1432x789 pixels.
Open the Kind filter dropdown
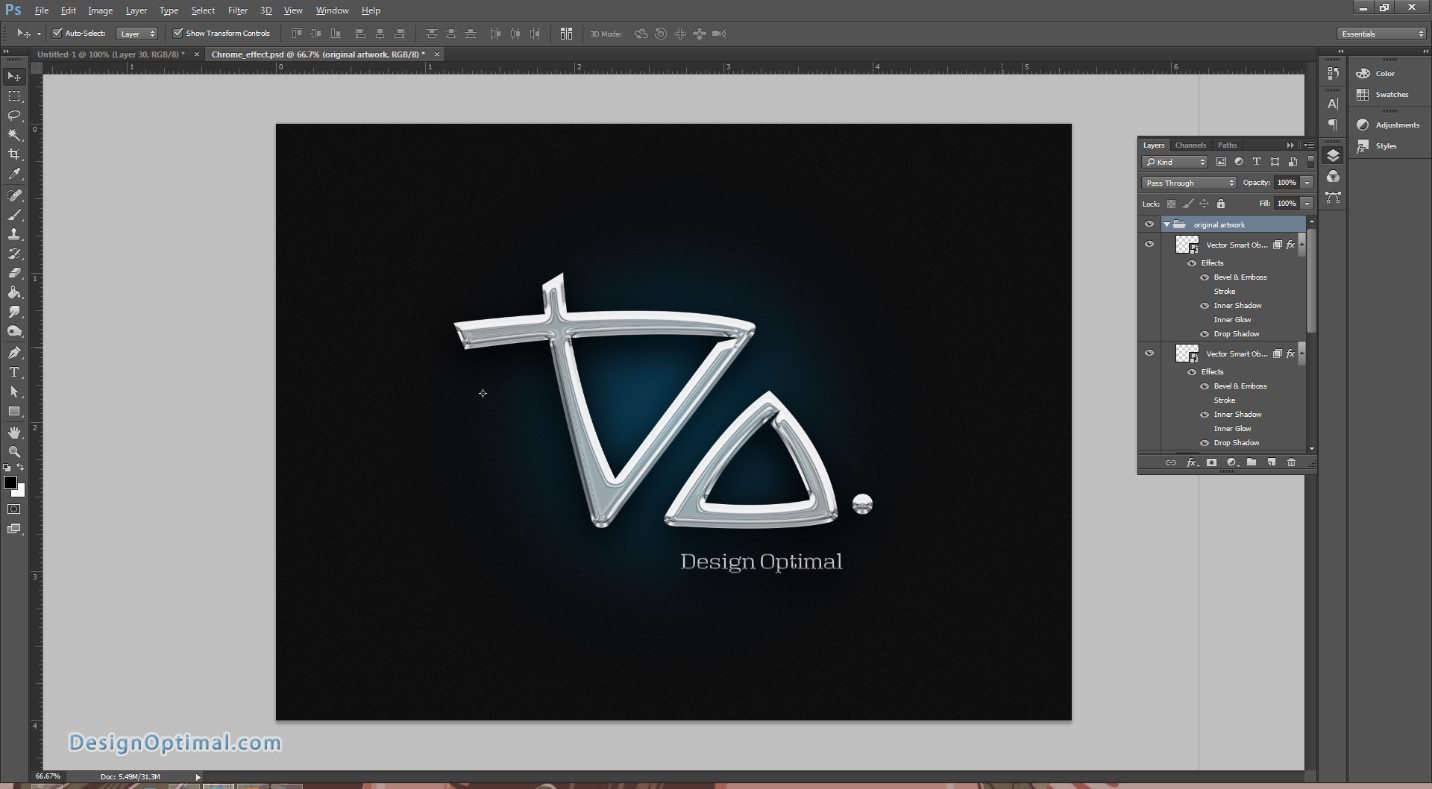(1175, 162)
